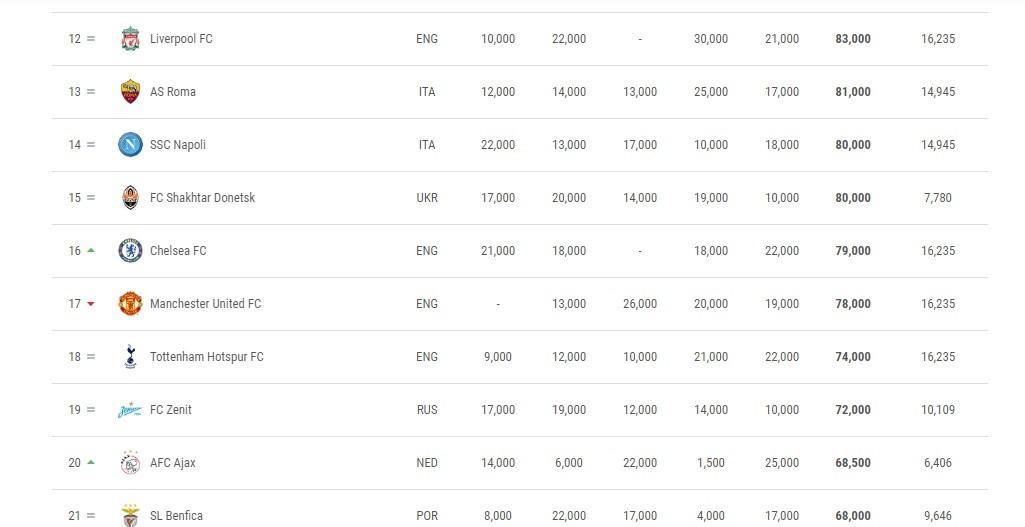This screenshot has height=527, width=1025.
Task: Open the Tottenham Hotspur FC link
Action: pos(207,356)
